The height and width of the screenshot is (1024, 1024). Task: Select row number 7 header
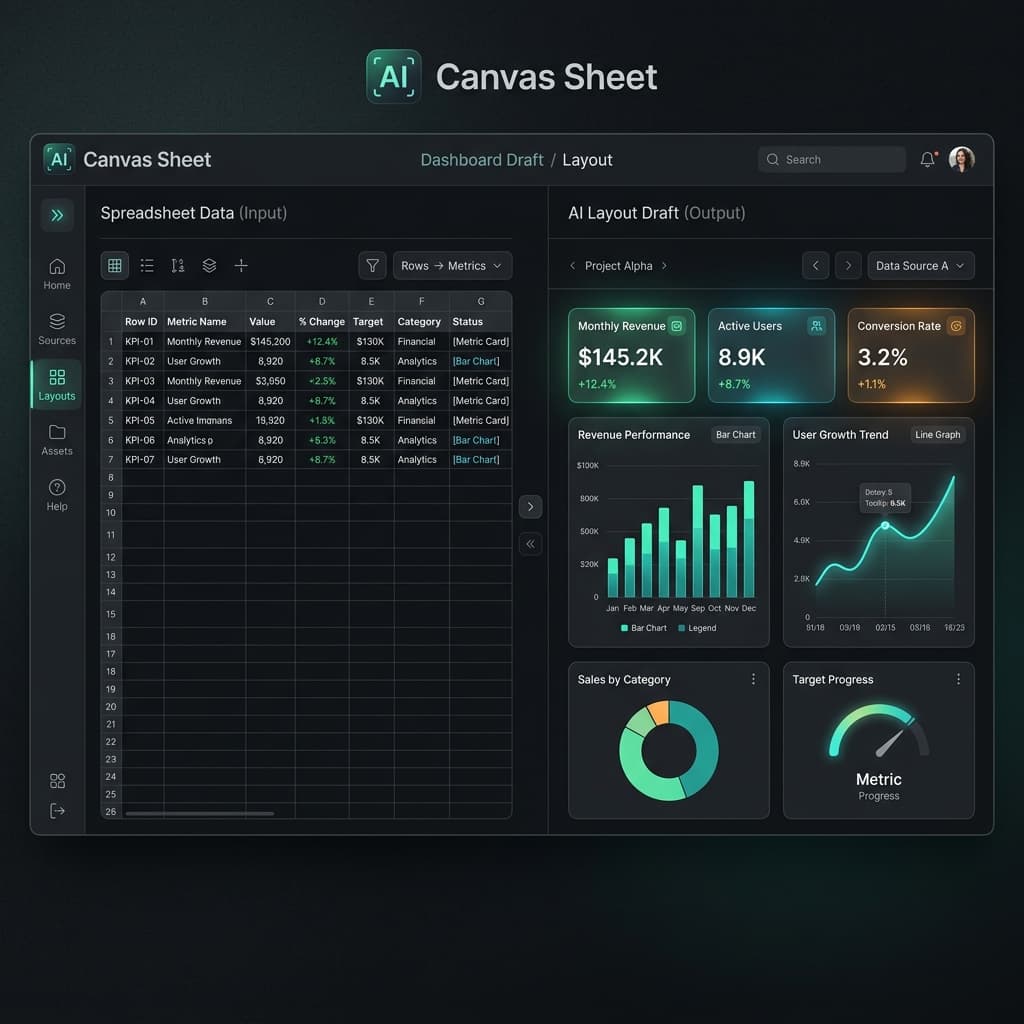click(111, 460)
